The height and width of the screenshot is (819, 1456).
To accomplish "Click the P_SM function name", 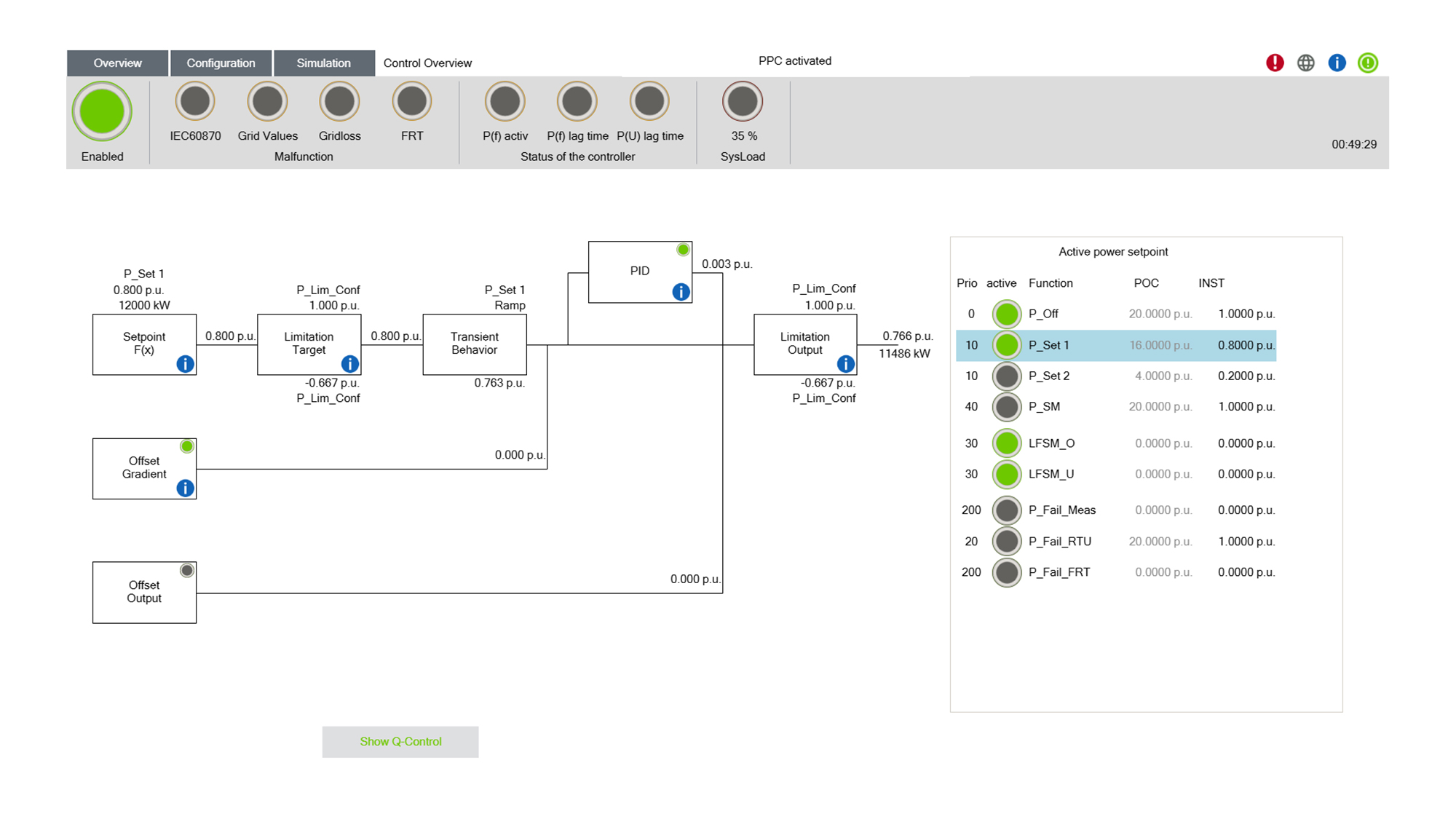I will (1044, 407).
